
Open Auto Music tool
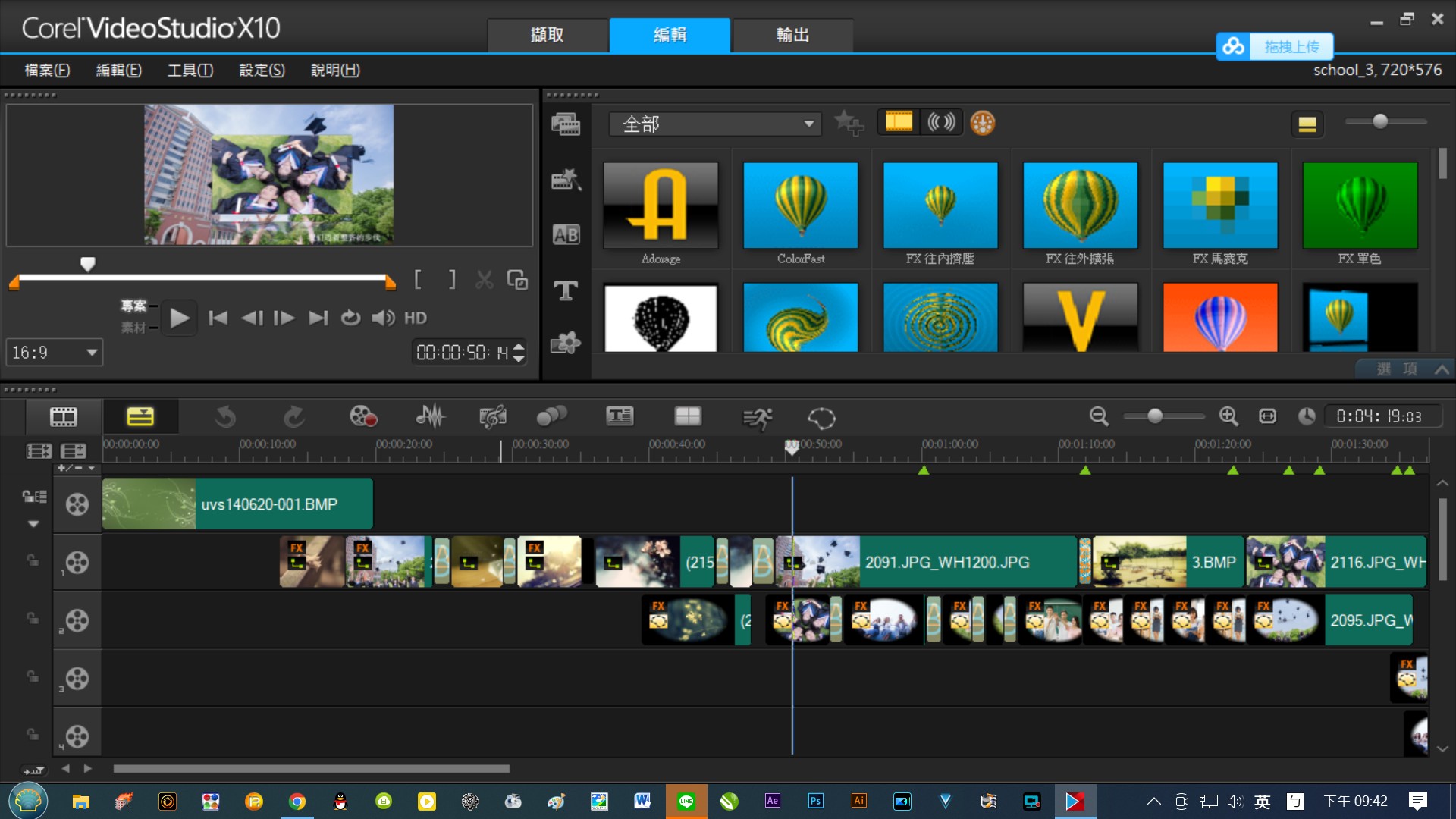[492, 416]
